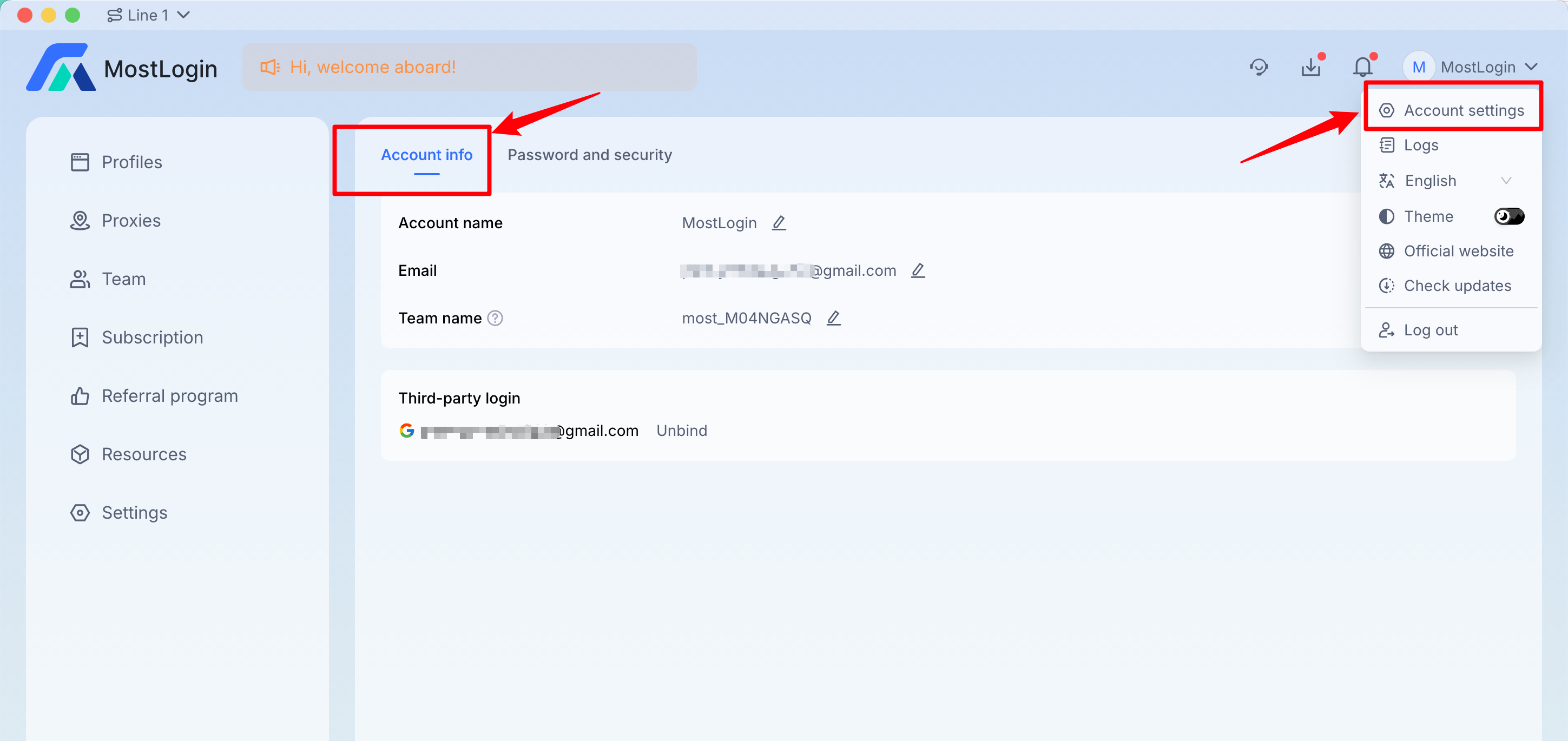This screenshot has width=1568, height=741.
Task: Switch to the Account info tab
Action: (x=427, y=155)
